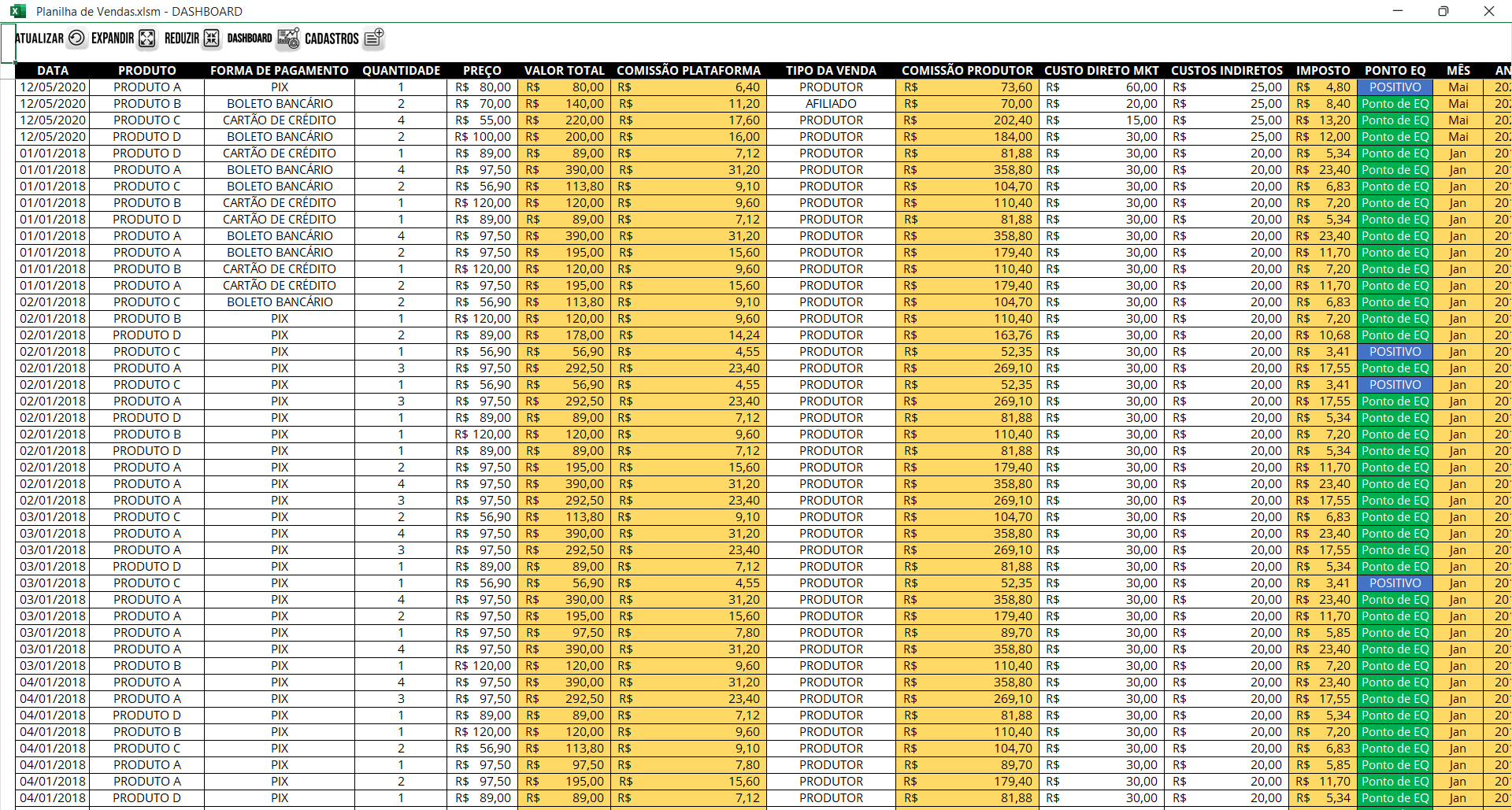The height and width of the screenshot is (810, 1512).
Task: Click PRODUTO B in the 12/05/2020 row
Action: coord(147,104)
